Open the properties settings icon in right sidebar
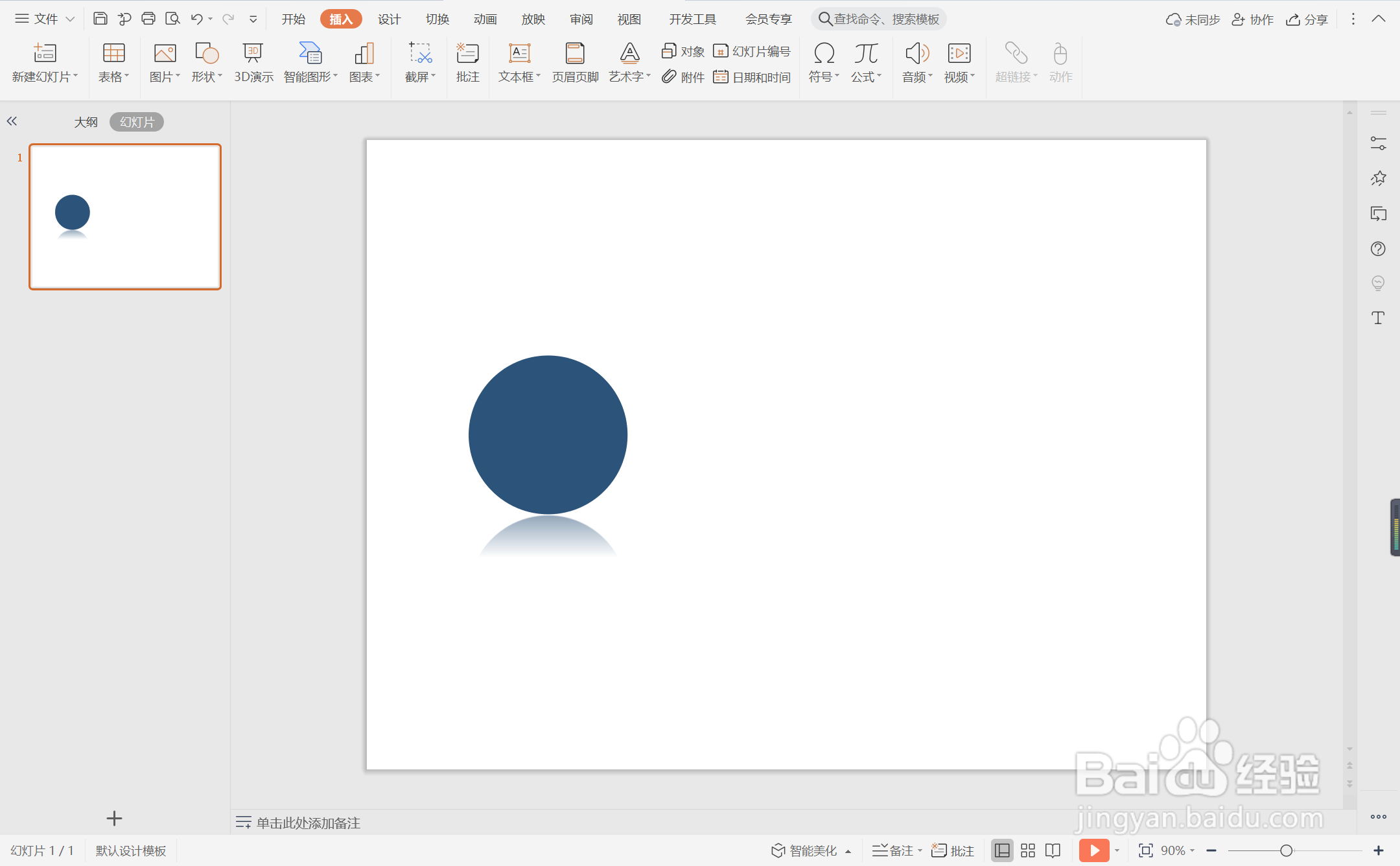The height and width of the screenshot is (866, 1400). pos(1378,143)
